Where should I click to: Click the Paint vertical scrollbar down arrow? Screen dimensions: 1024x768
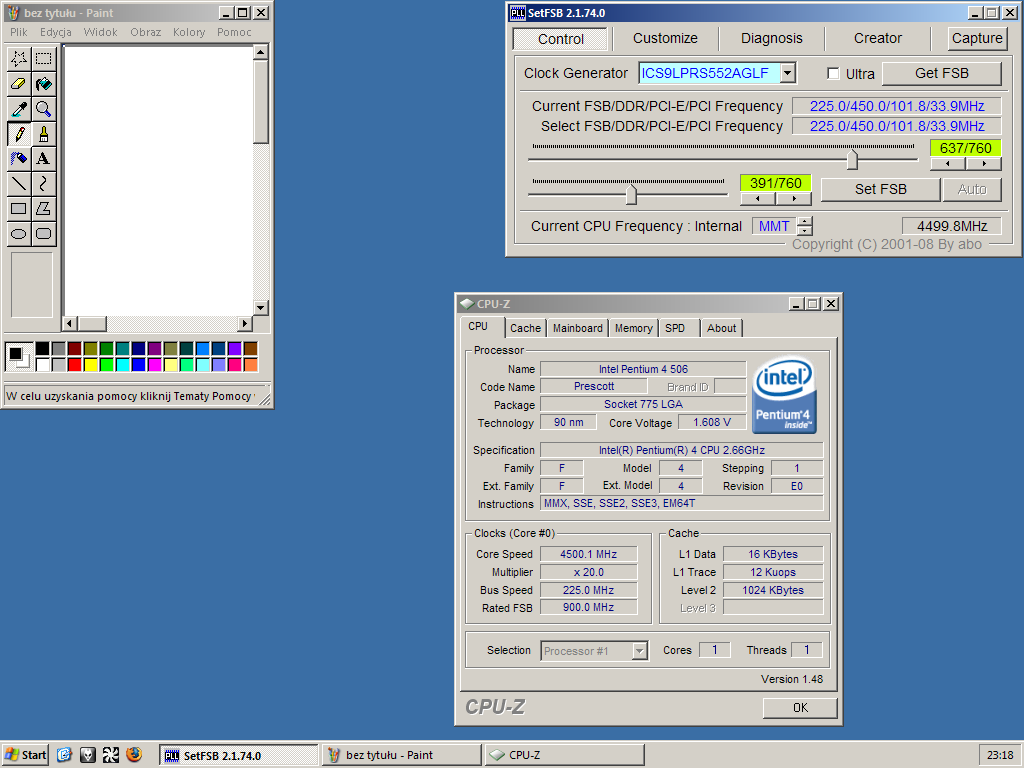click(x=261, y=308)
